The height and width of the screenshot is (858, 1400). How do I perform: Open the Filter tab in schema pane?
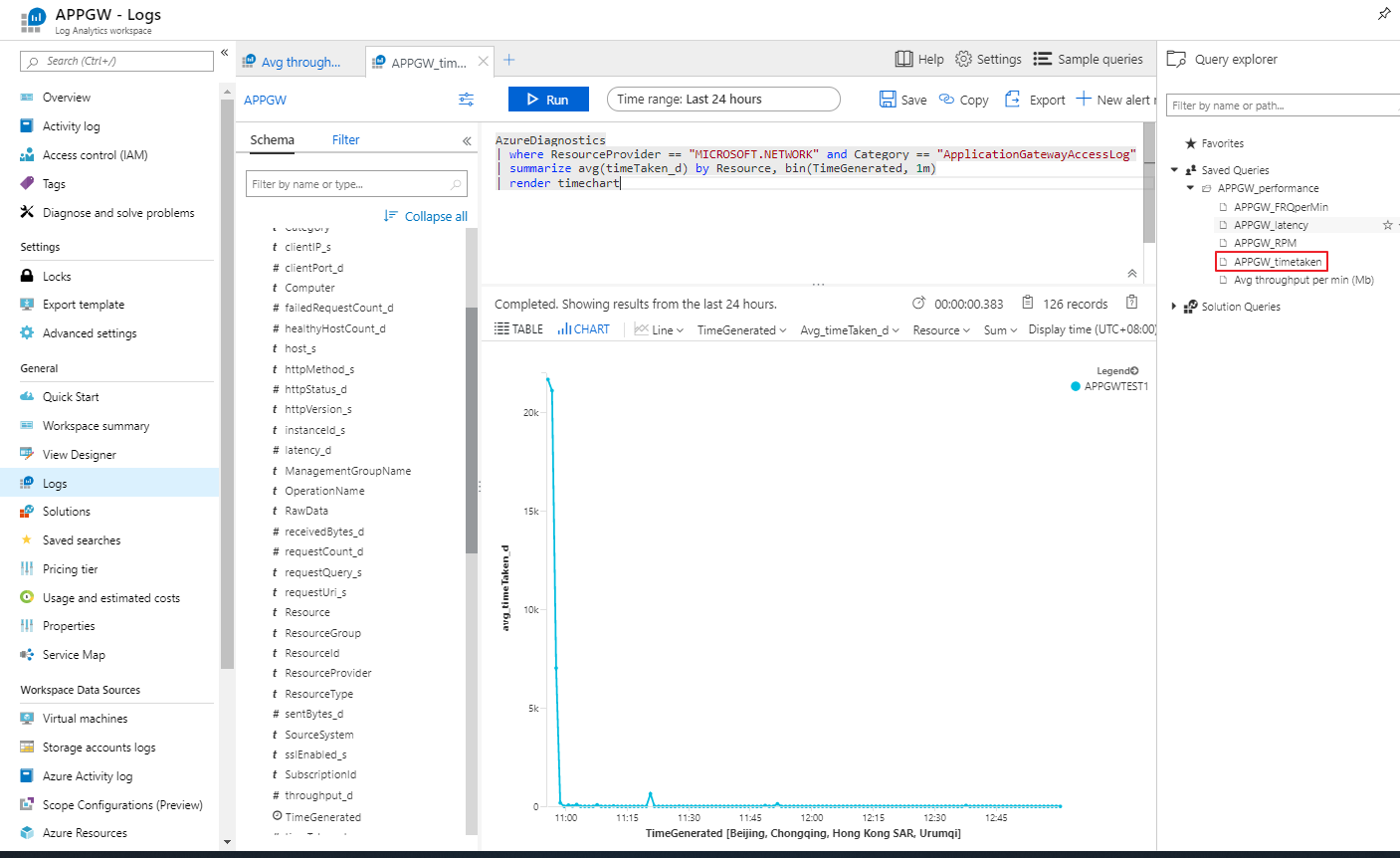pos(345,140)
